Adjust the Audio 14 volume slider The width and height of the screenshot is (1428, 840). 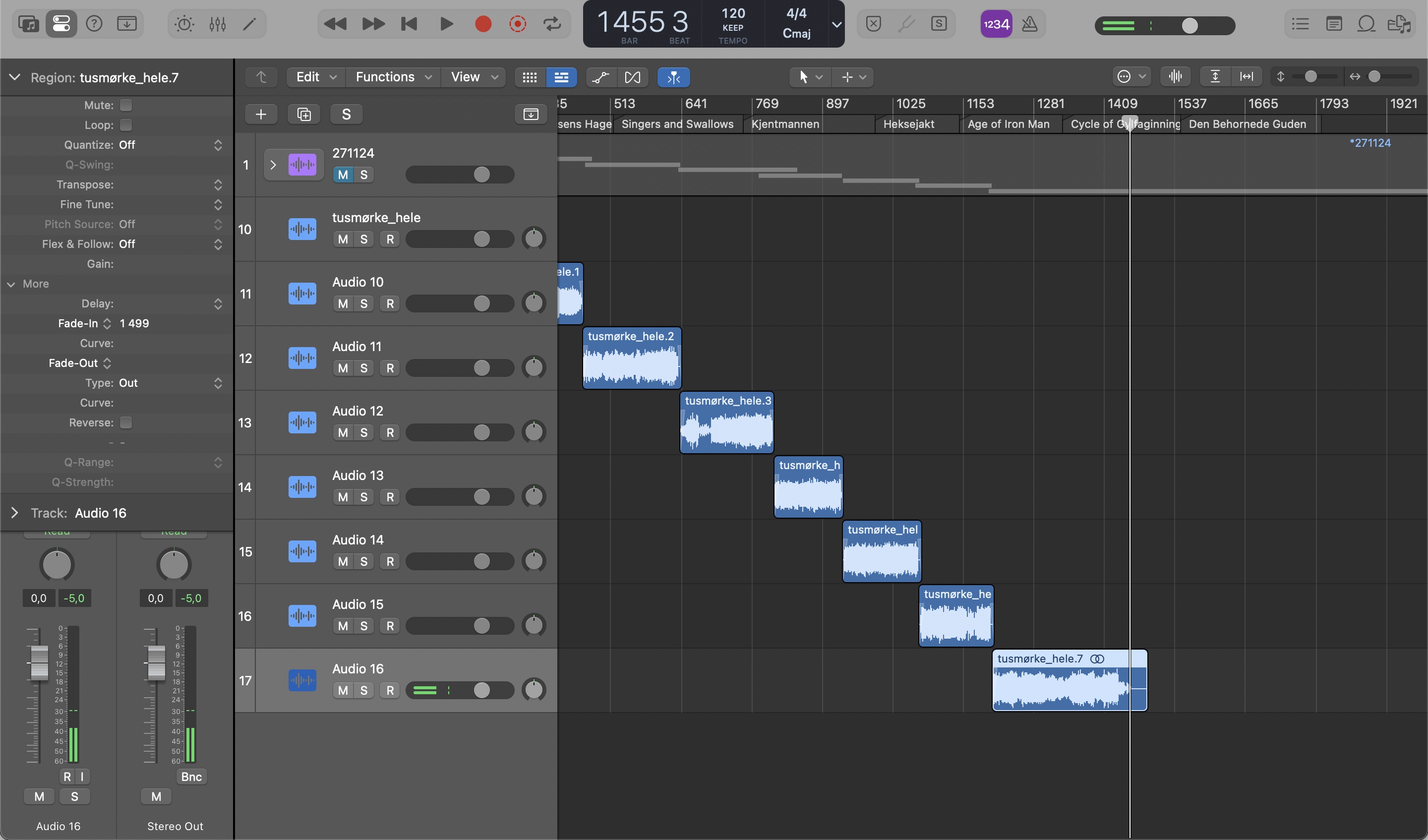click(x=481, y=561)
